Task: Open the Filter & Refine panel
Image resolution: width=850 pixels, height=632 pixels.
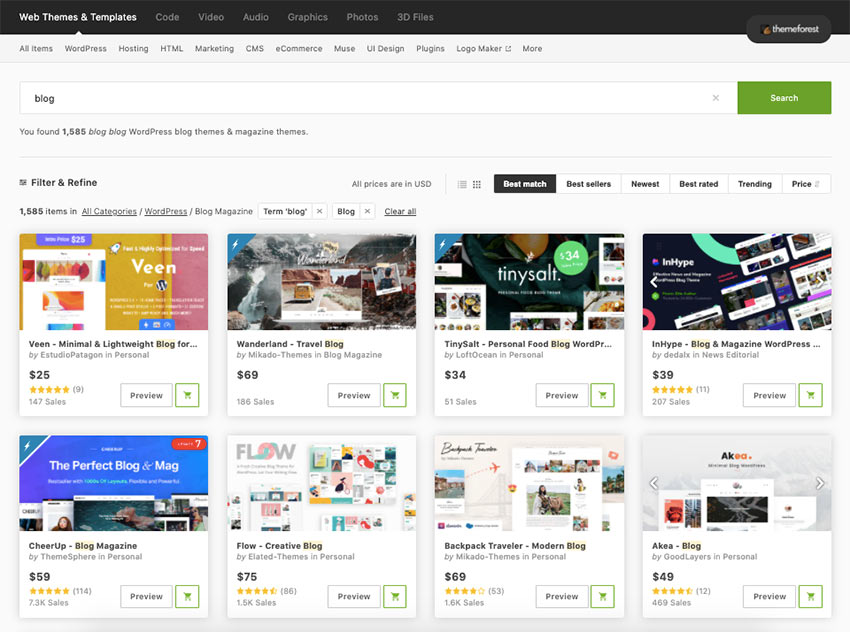Action: pyautogui.click(x=59, y=183)
